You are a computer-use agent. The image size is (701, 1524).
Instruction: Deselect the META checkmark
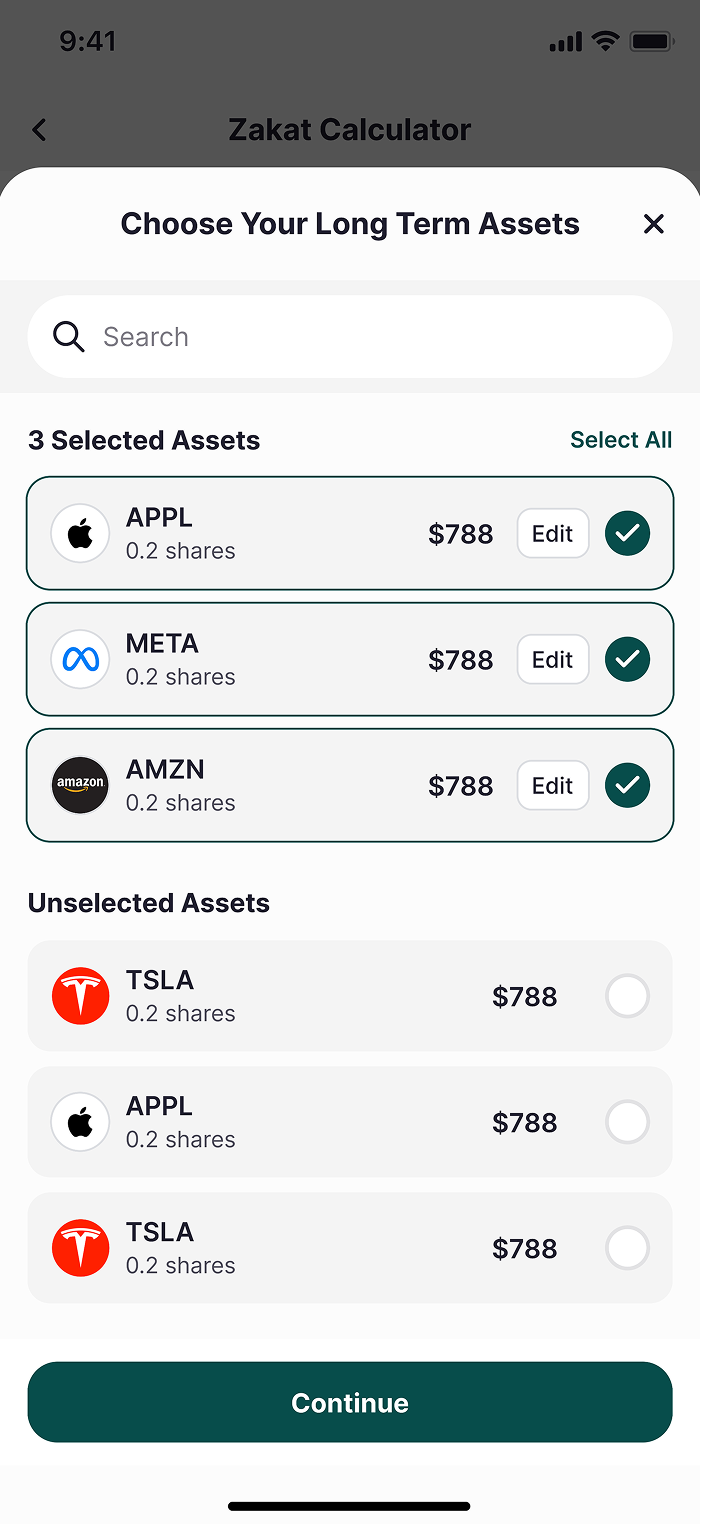[x=627, y=660]
